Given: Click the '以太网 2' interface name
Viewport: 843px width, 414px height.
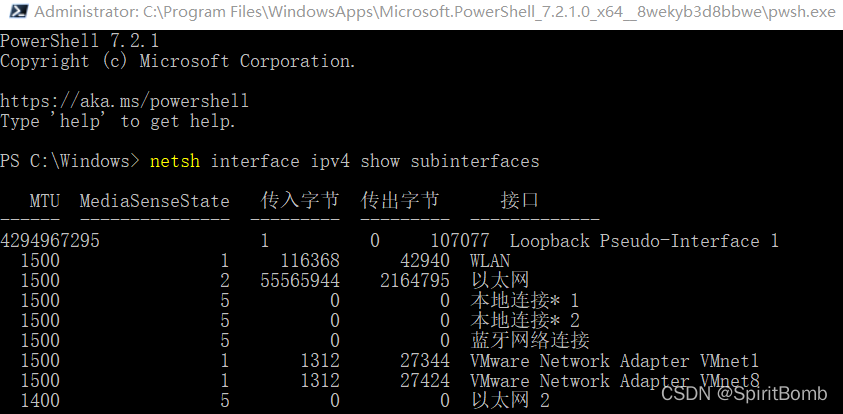Looking at the screenshot, I should (510, 401).
